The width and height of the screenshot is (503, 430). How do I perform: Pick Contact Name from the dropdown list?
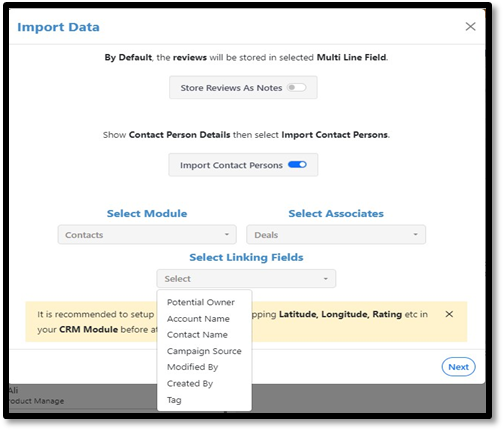(x=197, y=335)
